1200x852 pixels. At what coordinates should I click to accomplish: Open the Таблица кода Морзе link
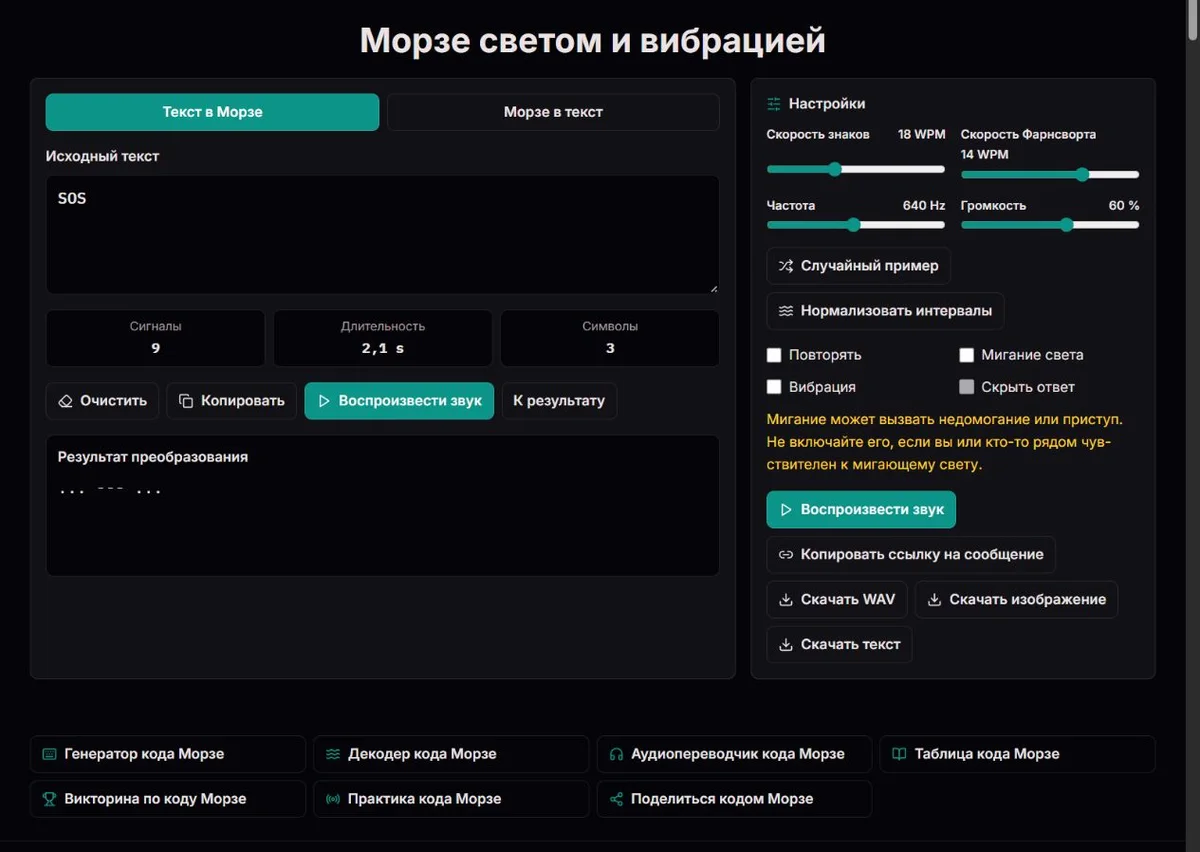[x=1017, y=754]
